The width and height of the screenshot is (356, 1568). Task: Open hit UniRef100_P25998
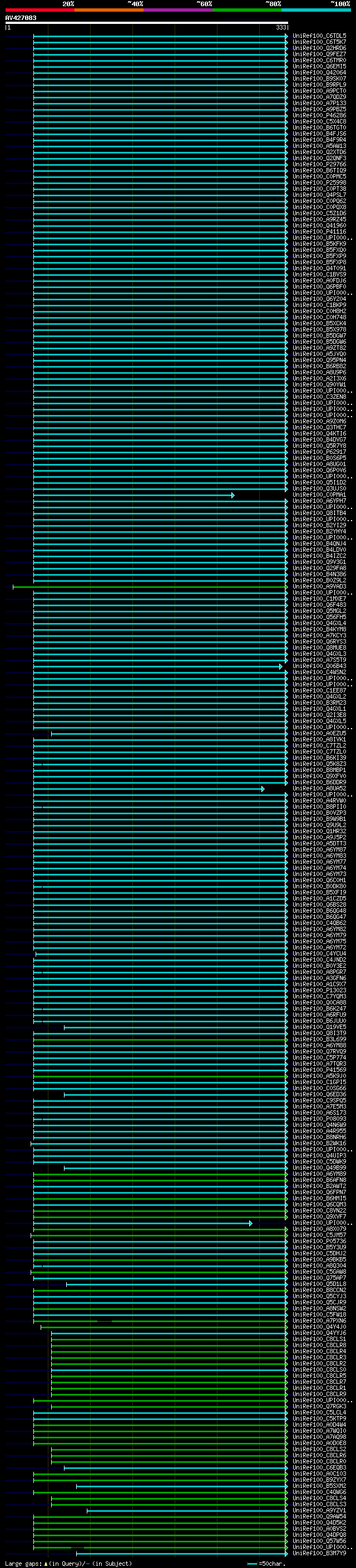[x=319, y=182]
